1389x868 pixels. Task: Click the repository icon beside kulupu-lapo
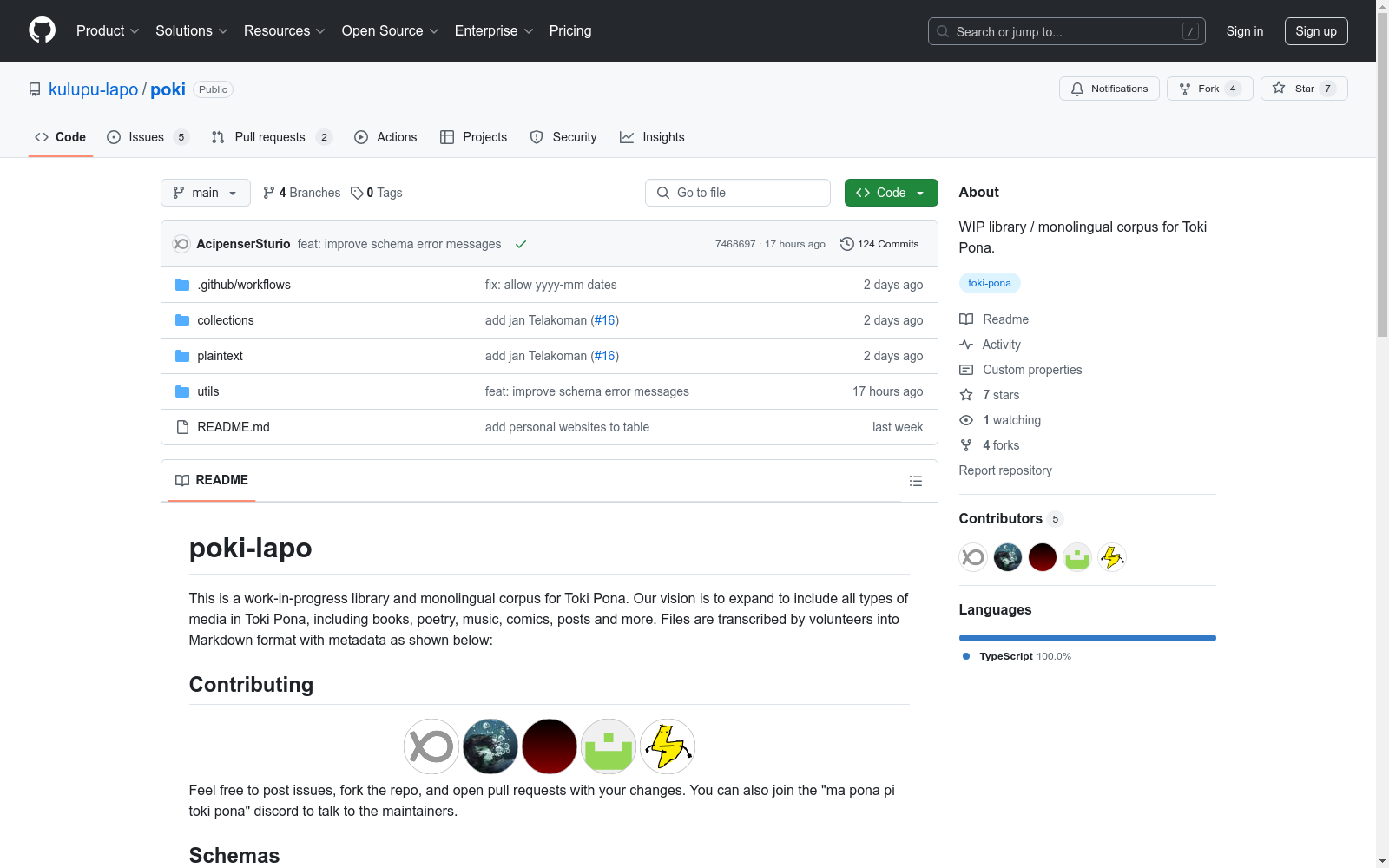(x=35, y=89)
